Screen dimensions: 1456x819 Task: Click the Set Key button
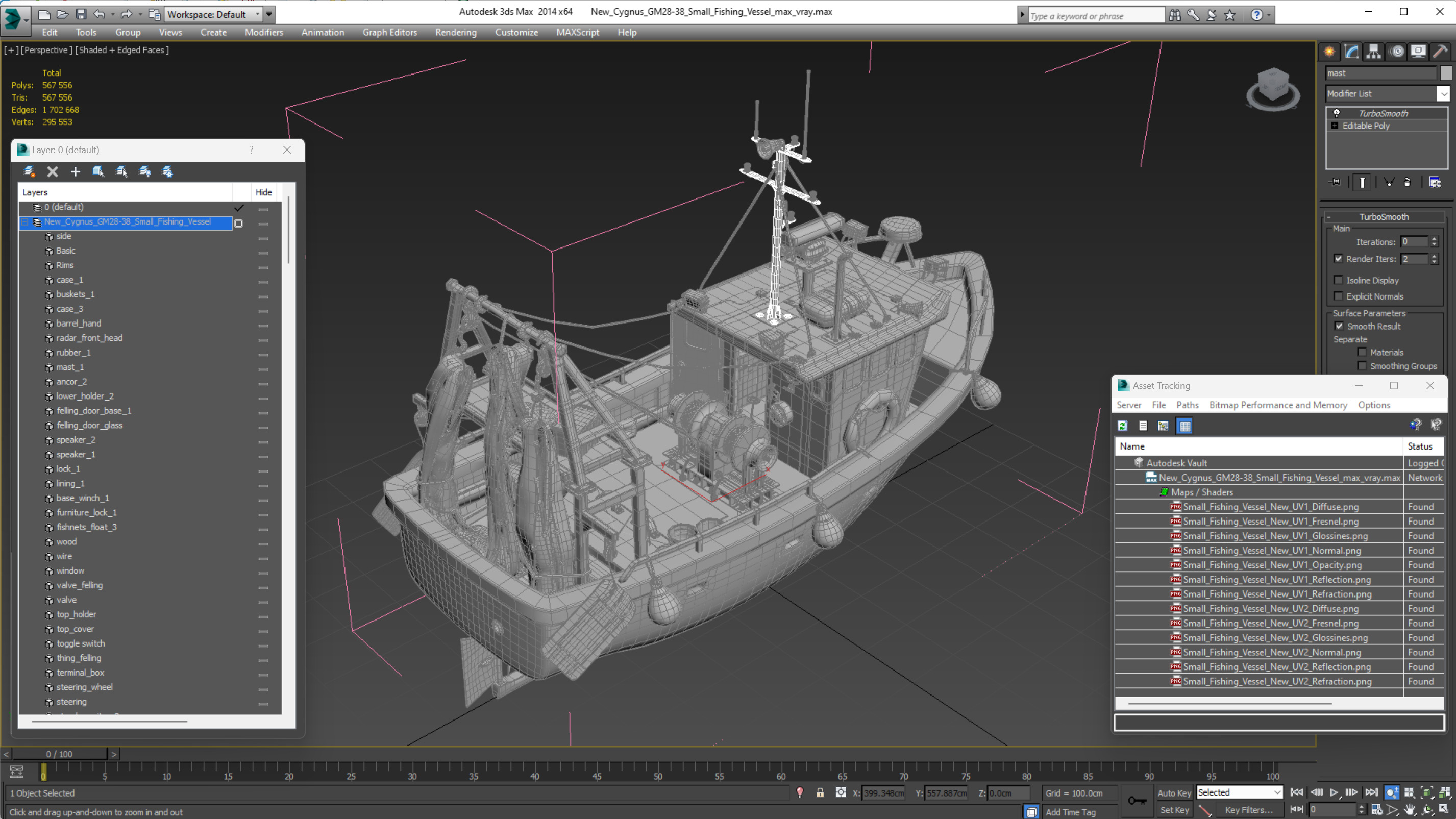[x=1174, y=810]
